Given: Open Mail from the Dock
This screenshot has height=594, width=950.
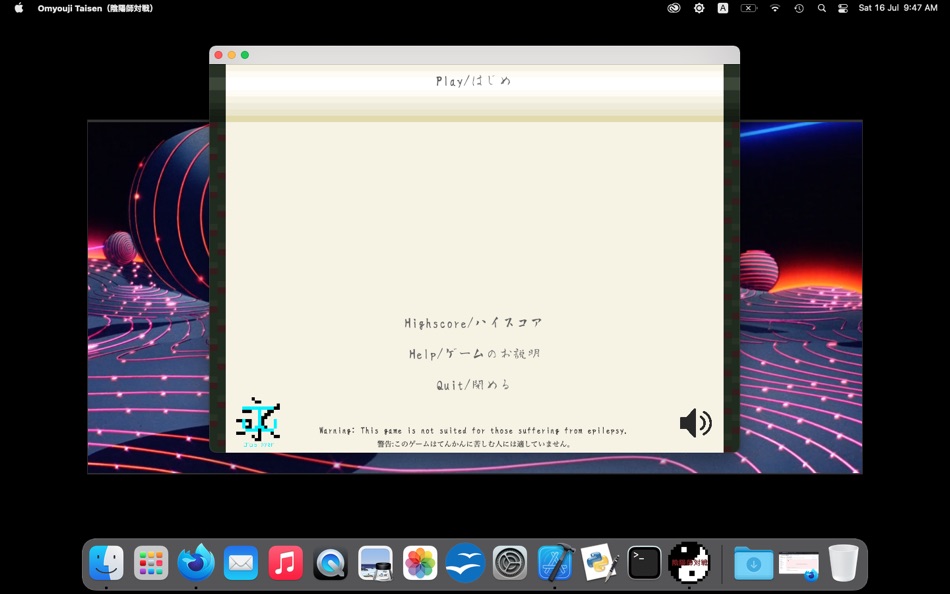Looking at the screenshot, I should pyautogui.click(x=241, y=562).
